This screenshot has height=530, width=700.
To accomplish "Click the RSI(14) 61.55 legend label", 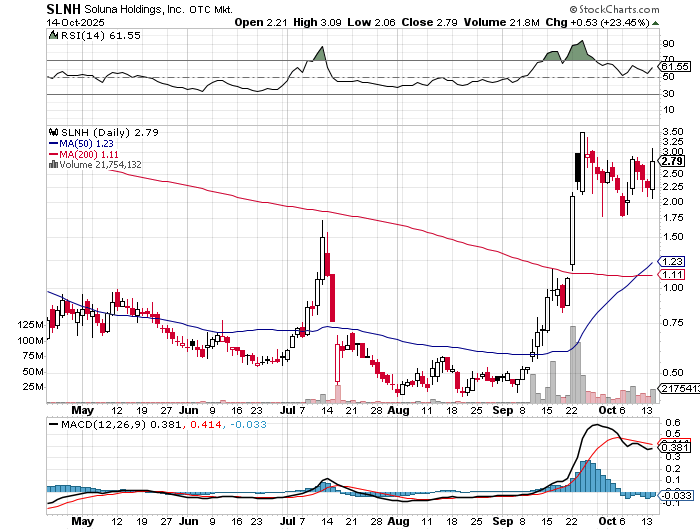I will click(100, 35).
